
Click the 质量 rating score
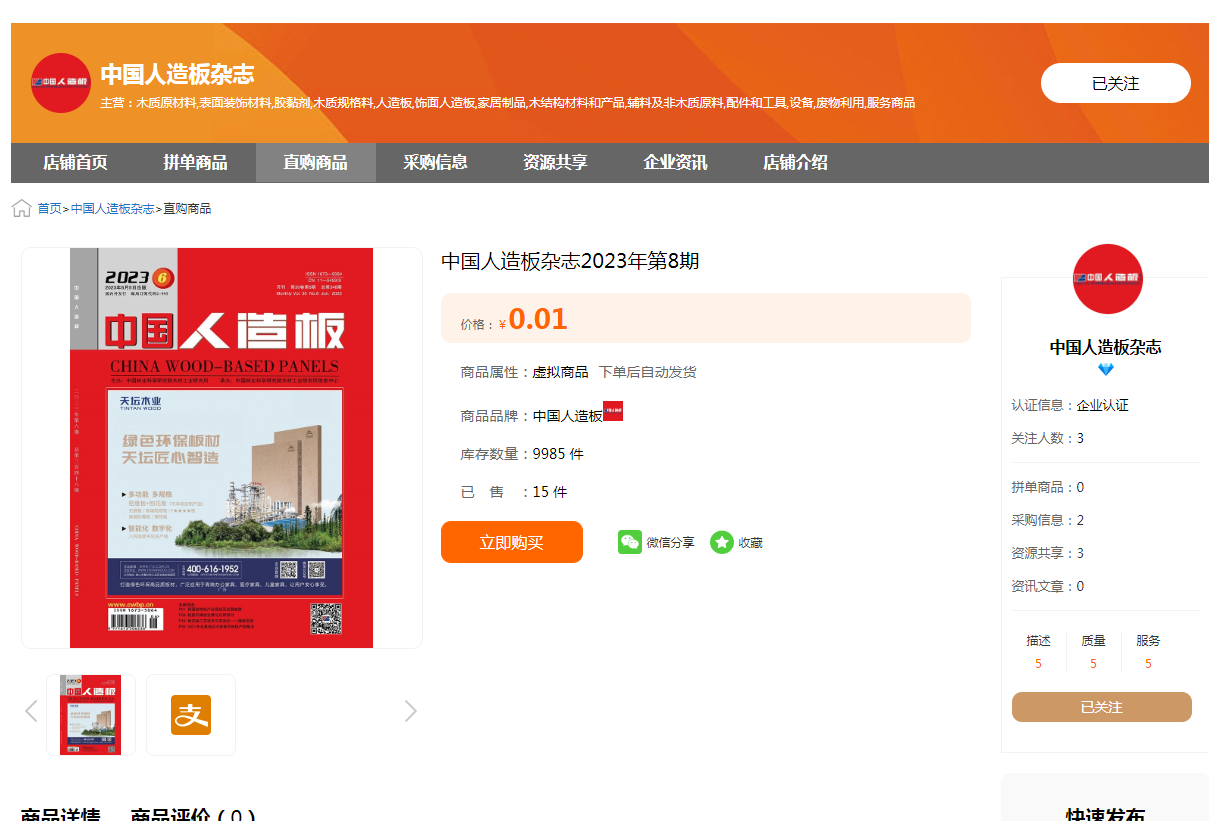(x=1093, y=664)
